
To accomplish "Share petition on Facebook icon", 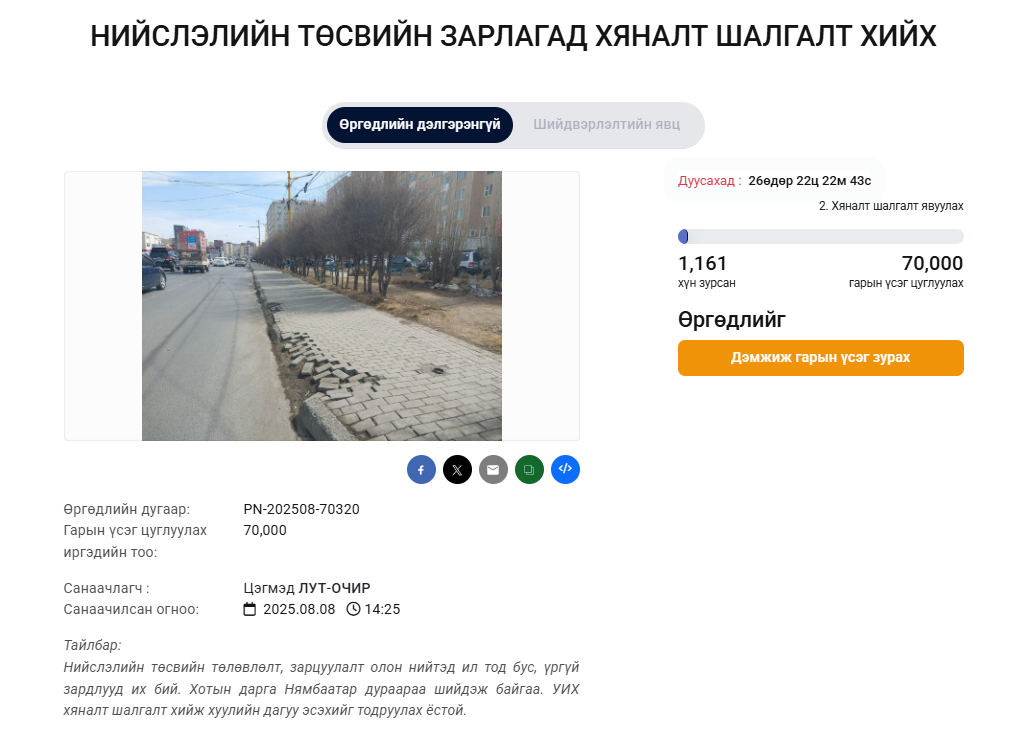I will coord(421,470).
